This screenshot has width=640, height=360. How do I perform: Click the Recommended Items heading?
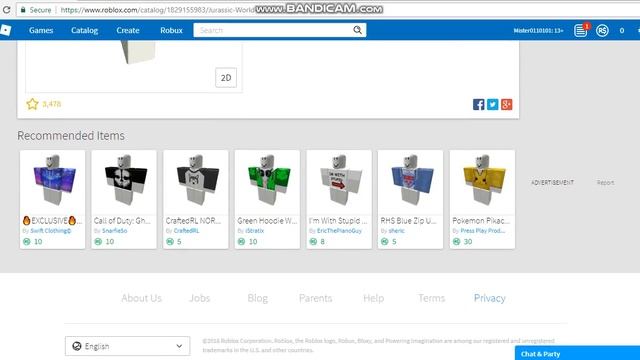(71, 136)
